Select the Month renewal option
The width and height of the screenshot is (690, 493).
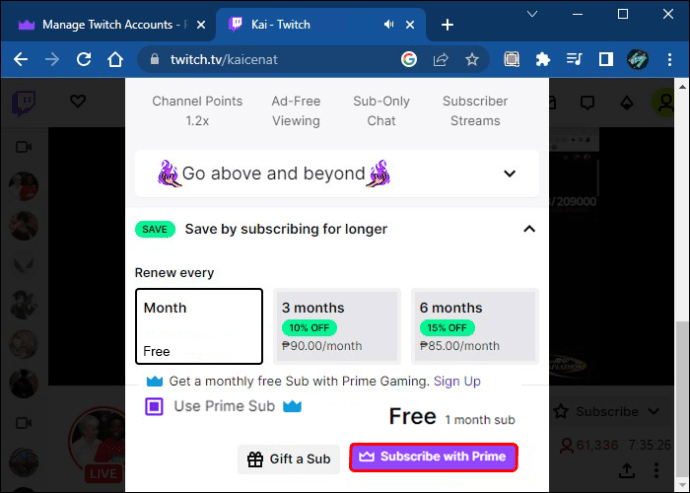pos(199,326)
